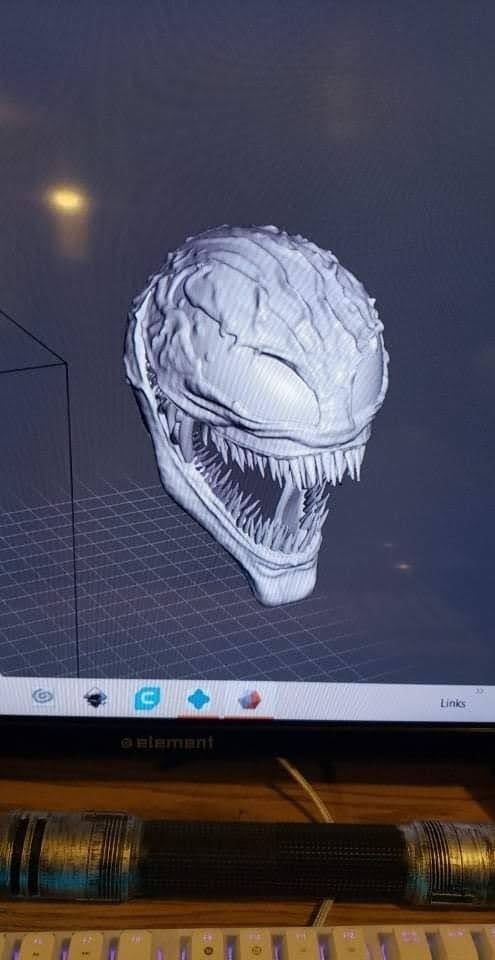Image resolution: width=495 pixels, height=960 pixels.
Task: Open the Inkscape icon in taskbar
Action: 96,697
